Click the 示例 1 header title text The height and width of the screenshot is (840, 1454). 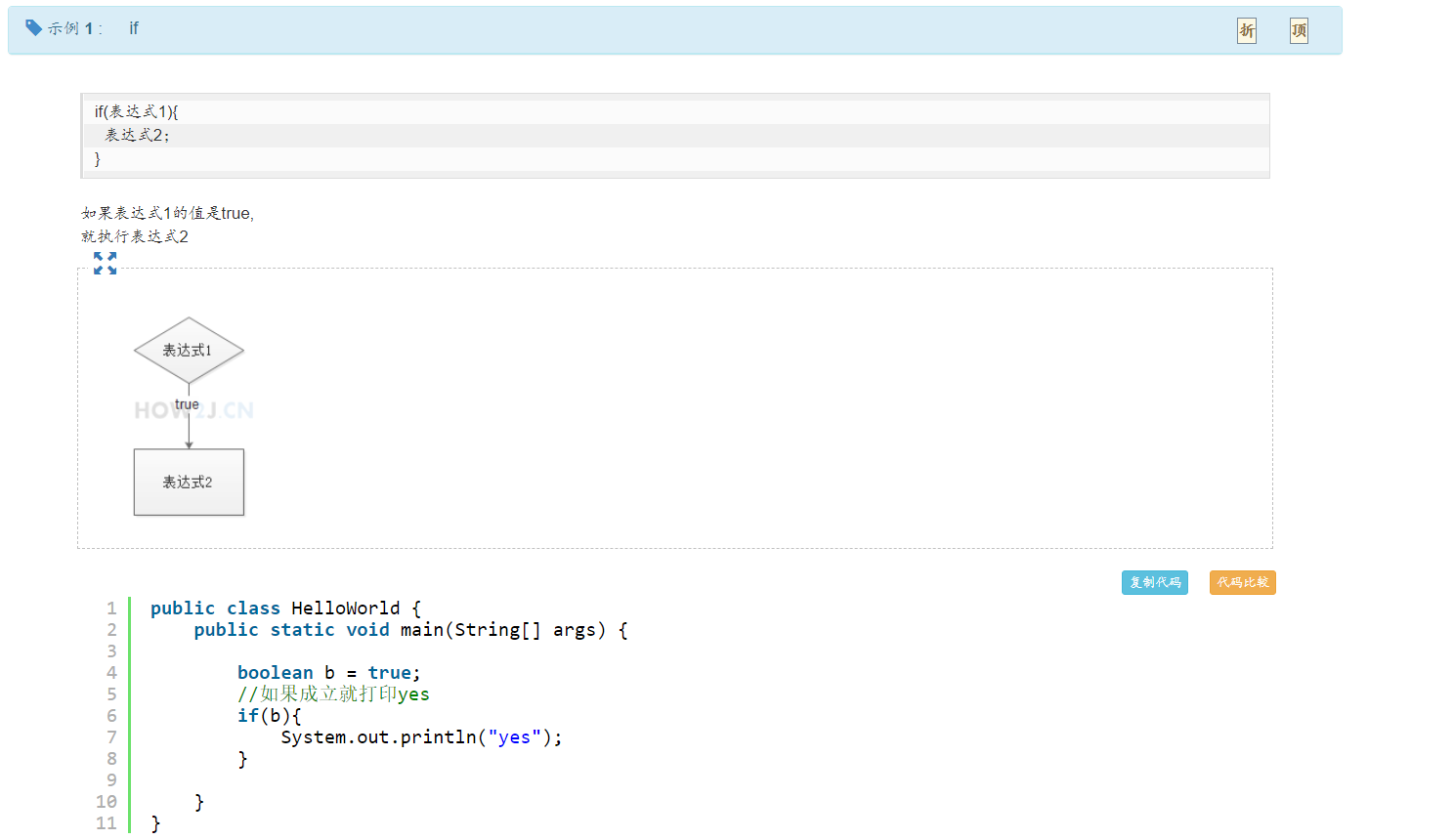(x=75, y=28)
